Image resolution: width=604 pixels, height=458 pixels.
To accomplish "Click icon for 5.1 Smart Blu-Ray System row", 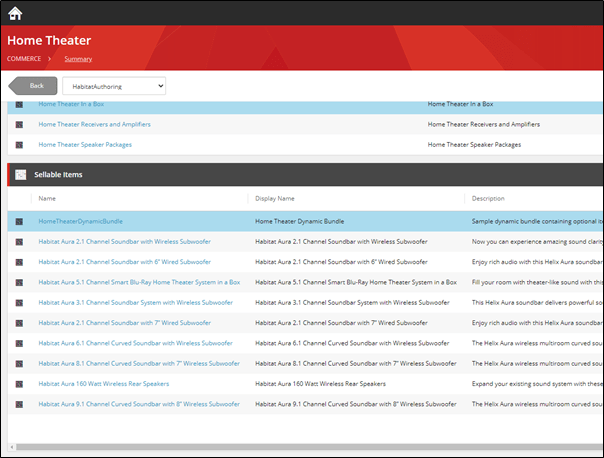I will click(19, 283).
